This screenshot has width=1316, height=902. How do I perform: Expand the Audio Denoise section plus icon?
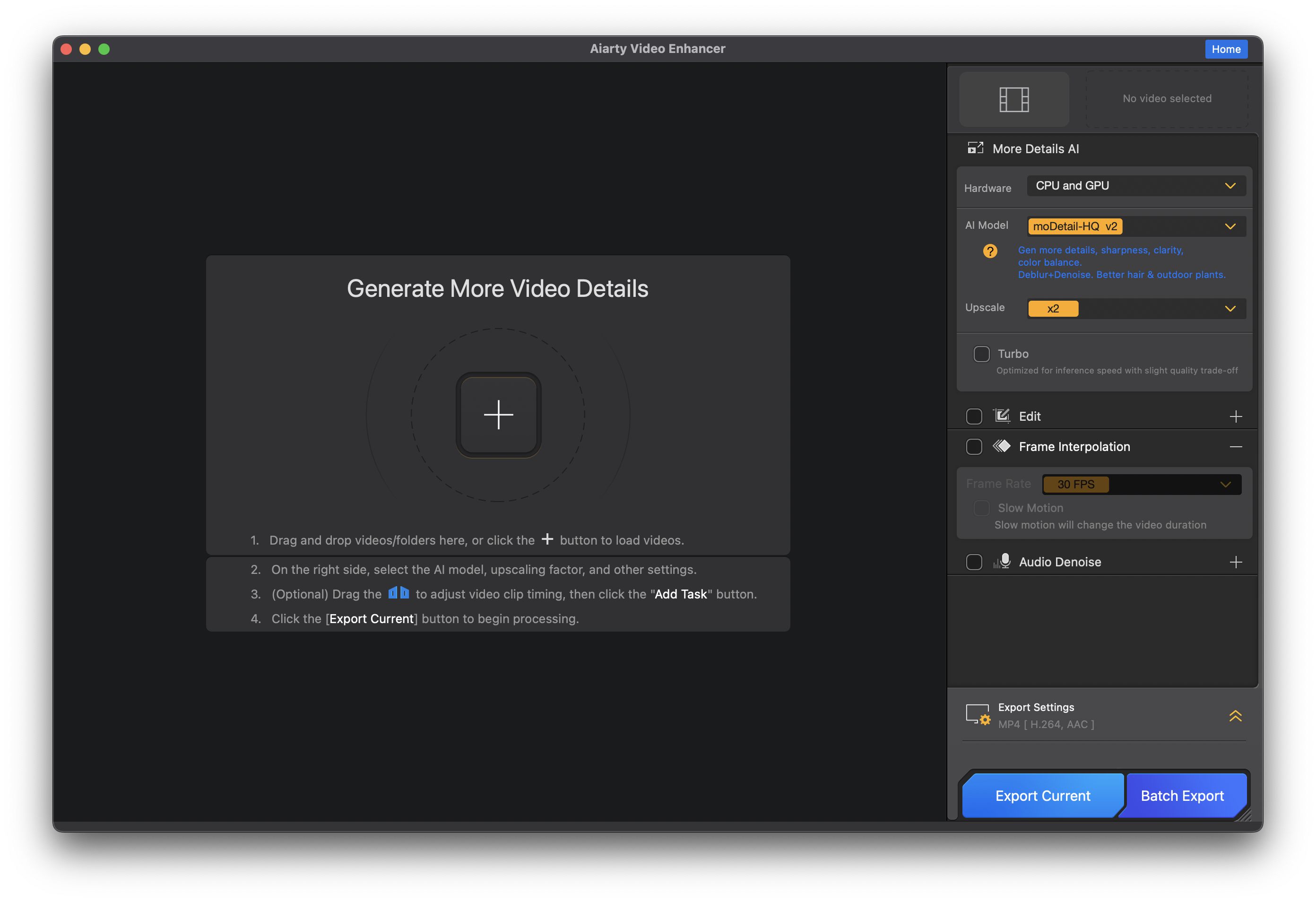(x=1236, y=562)
